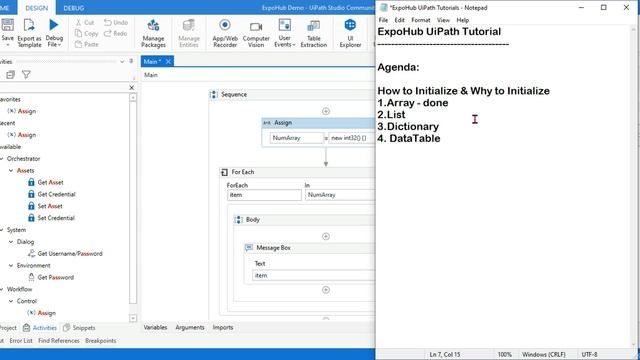Select the Get Asset activity
The width and height of the screenshot is (640, 360).
pos(51,182)
